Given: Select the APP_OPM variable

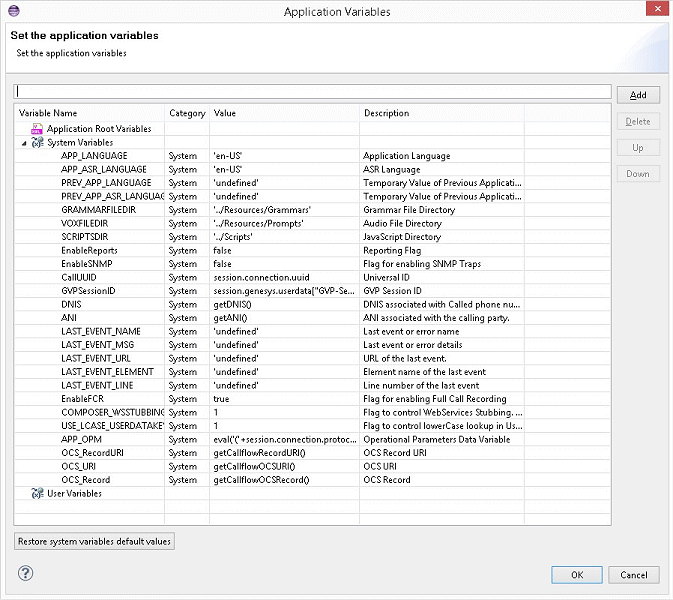Looking at the screenshot, I should 81,440.
